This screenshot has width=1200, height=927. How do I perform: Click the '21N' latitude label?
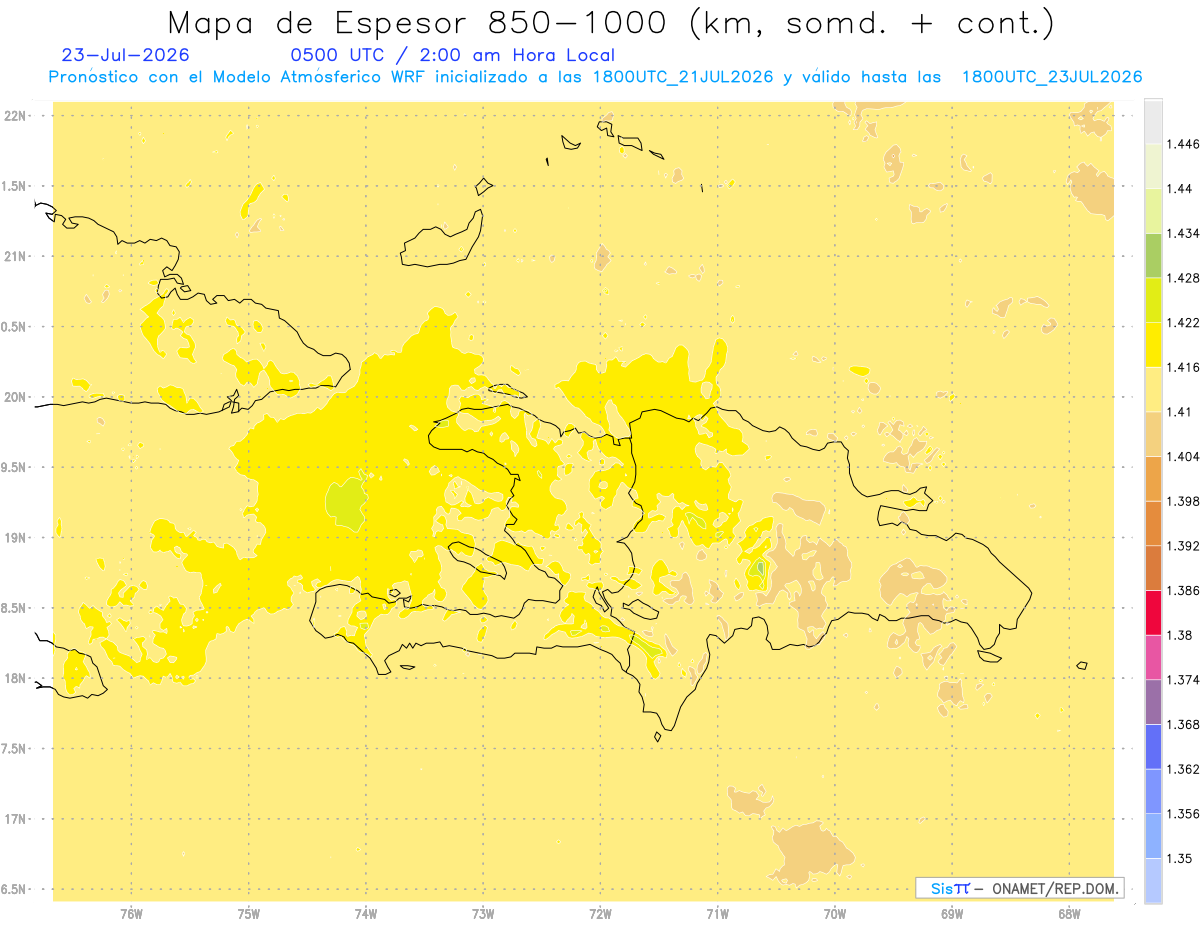click(14, 257)
